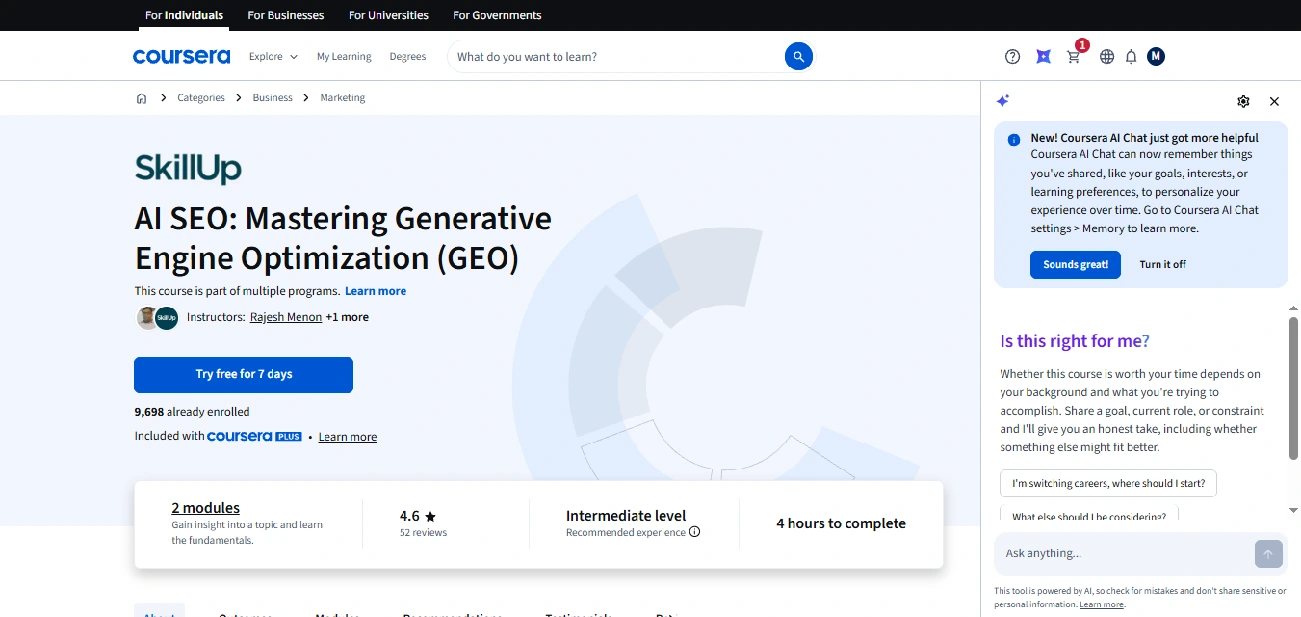This screenshot has width=1301, height=617.
Task: Switch to For Businesses tab
Action: pyautogui.click(x=286, y=15)
